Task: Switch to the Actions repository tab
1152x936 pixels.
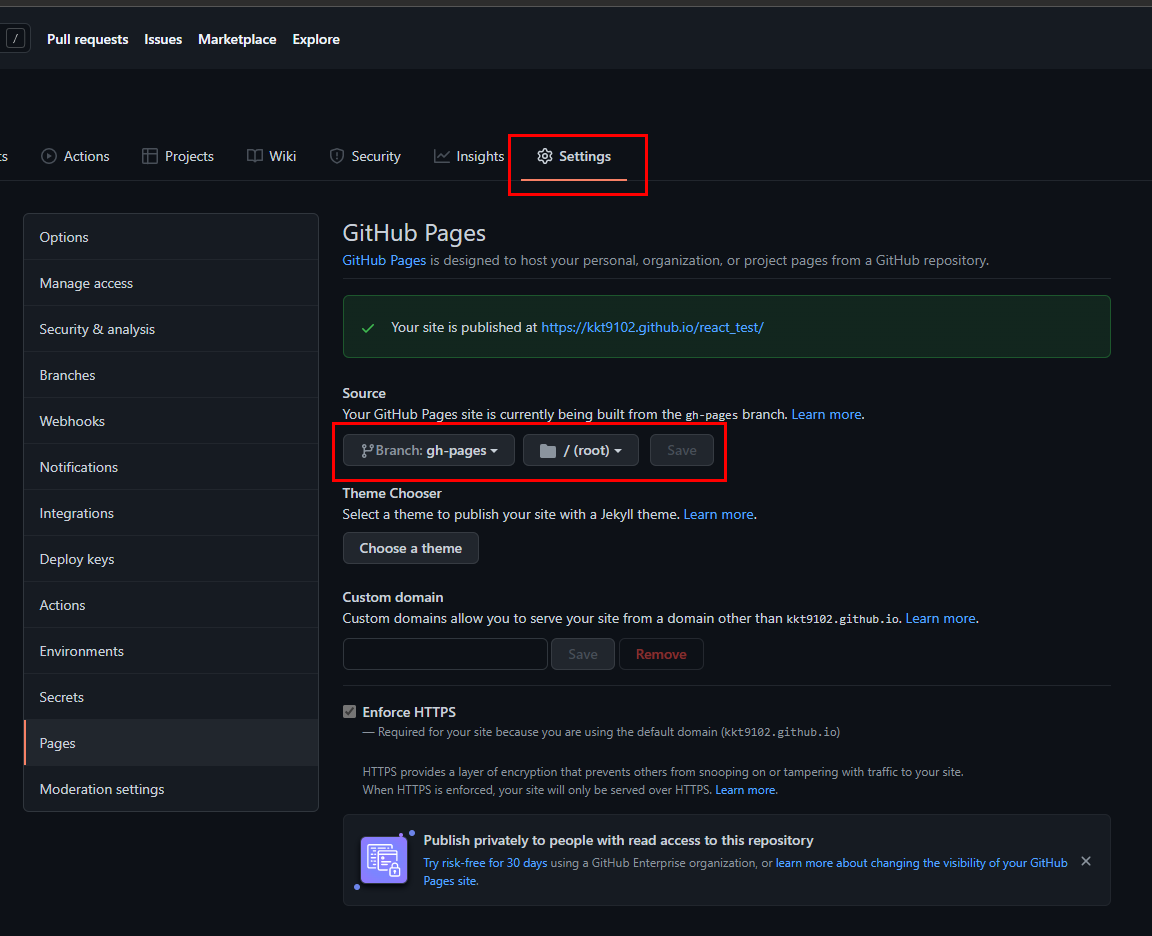Action: pyautogui.click(x=75, y=156)
